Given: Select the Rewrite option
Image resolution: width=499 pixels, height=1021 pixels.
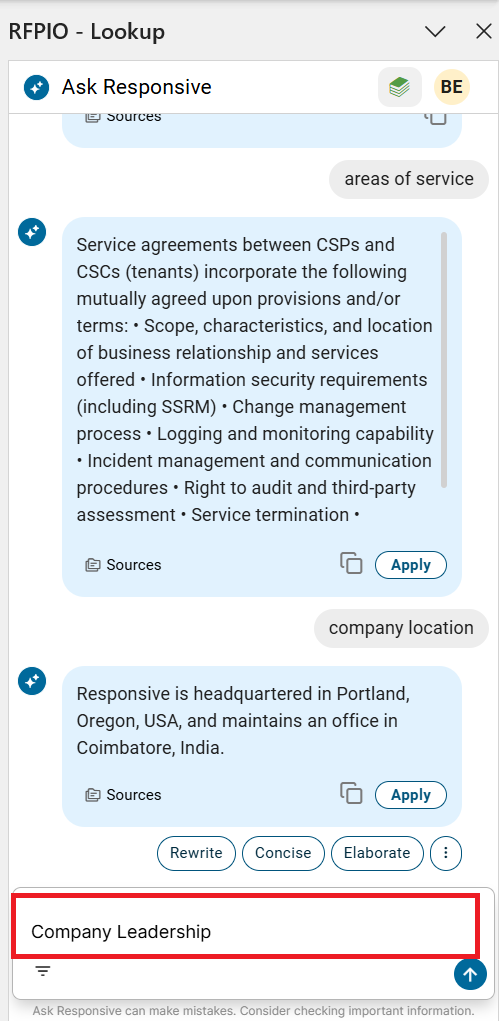Looking at the screenshot, I should click(196, 853).
